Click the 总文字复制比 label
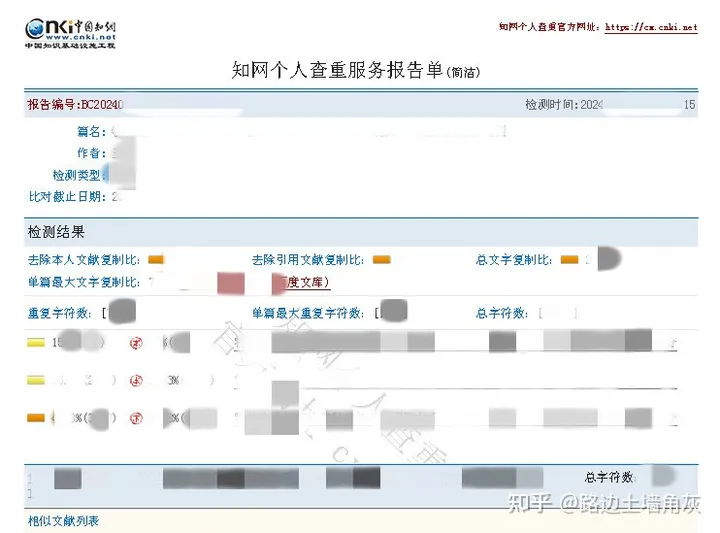This screenshot has height=533, width=720. coord(514,260)
